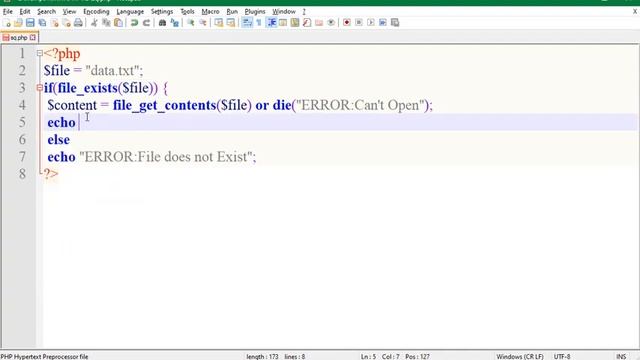Viewport: 640px width, 360px height.
Task: Open the View menu
Action: click(x=69, y=11)
